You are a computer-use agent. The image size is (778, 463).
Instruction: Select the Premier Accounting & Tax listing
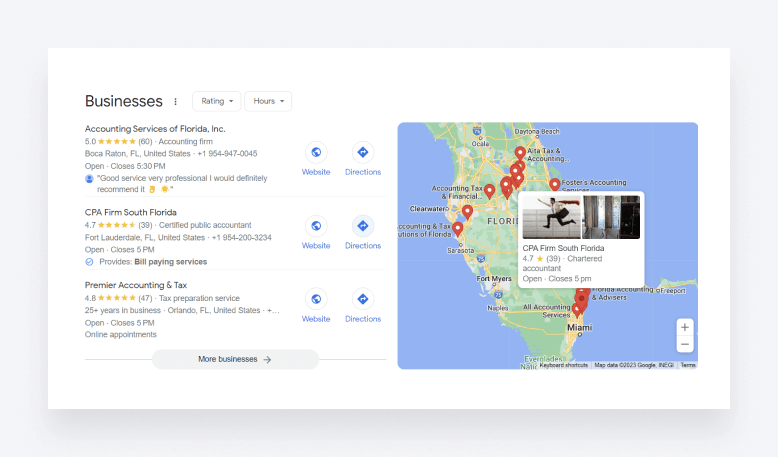136,285
